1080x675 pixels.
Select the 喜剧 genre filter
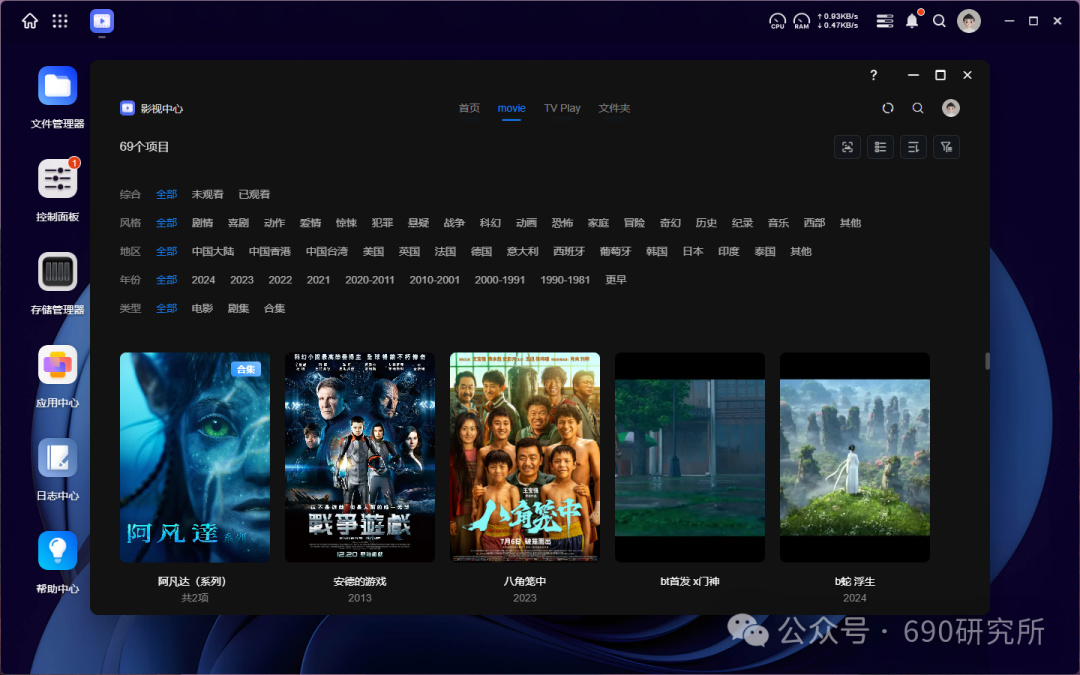tap(238, 222)
